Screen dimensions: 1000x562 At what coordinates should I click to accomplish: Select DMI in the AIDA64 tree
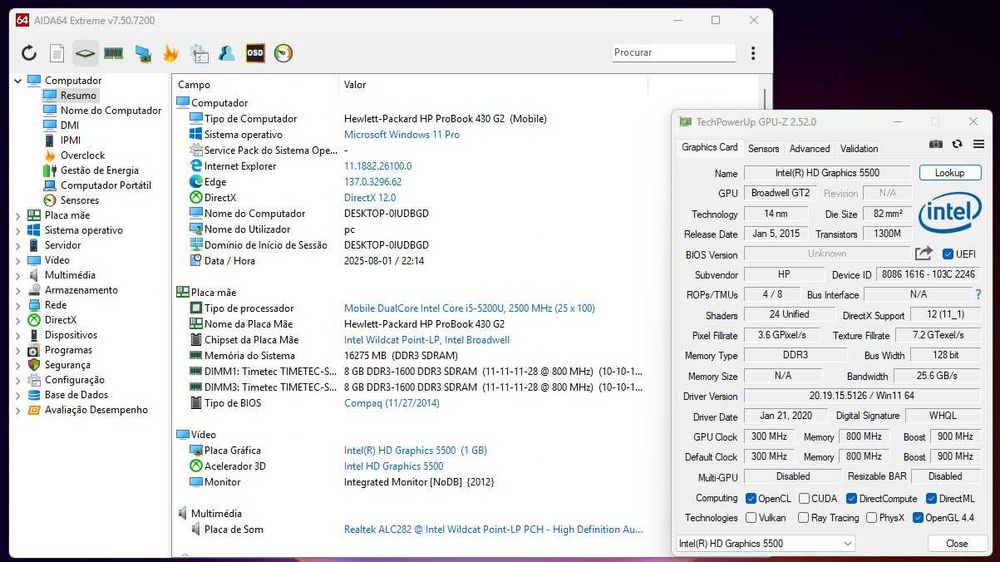click(70, 125)
